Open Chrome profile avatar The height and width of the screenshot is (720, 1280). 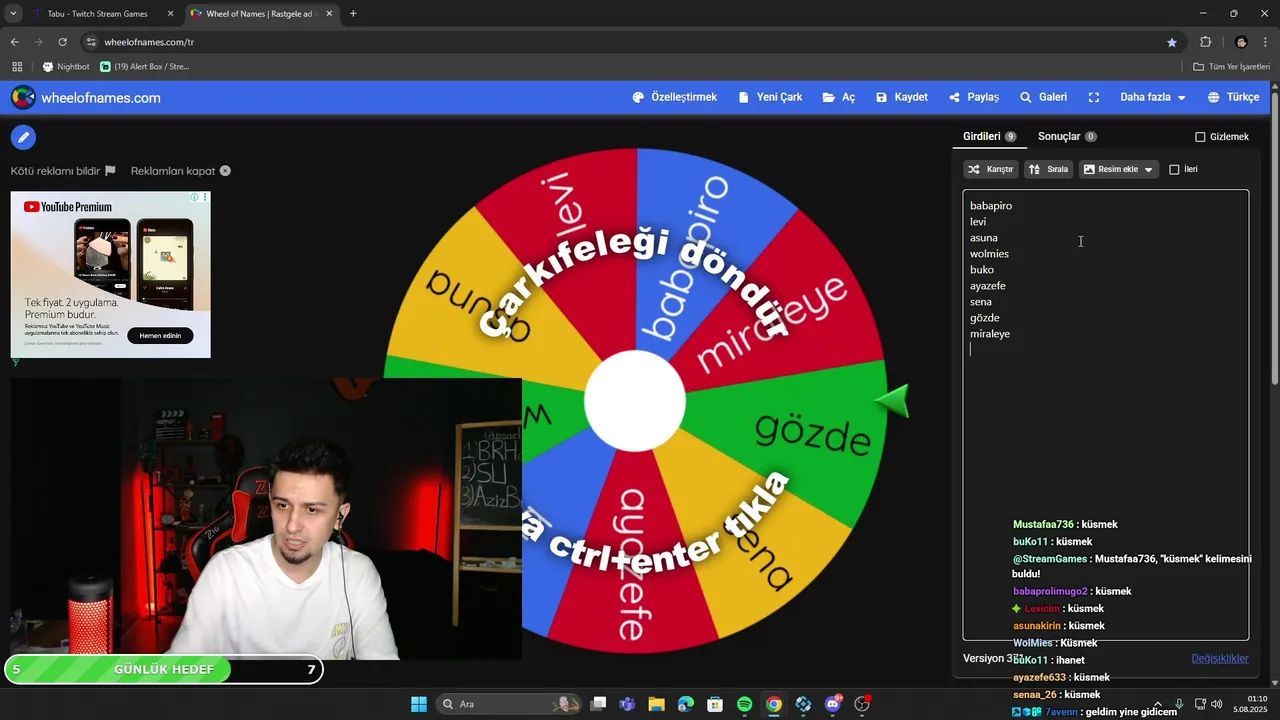[x=1241, y=42]
